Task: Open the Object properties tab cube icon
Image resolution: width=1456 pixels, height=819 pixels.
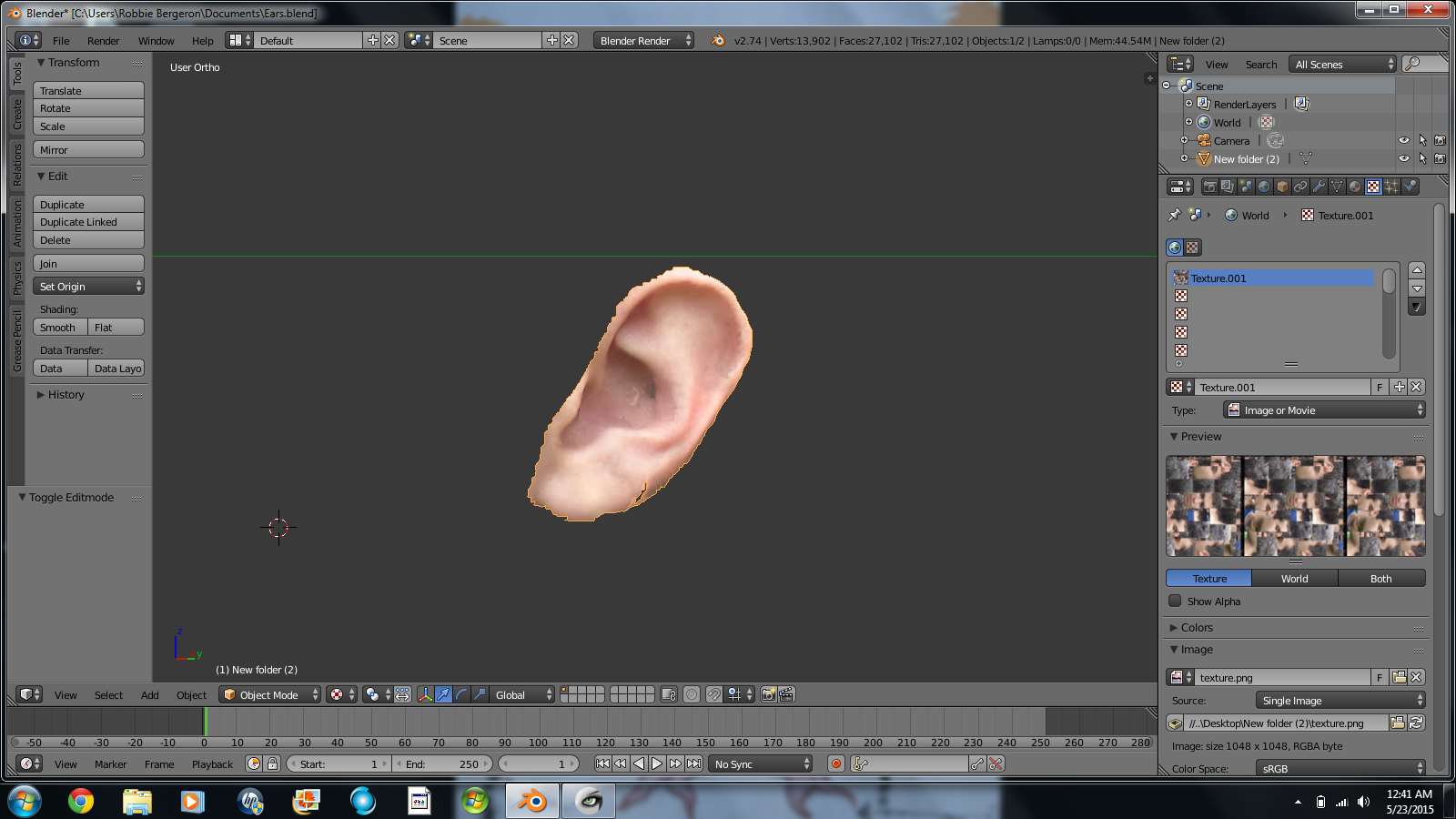Action: (x=1282, y=187)
